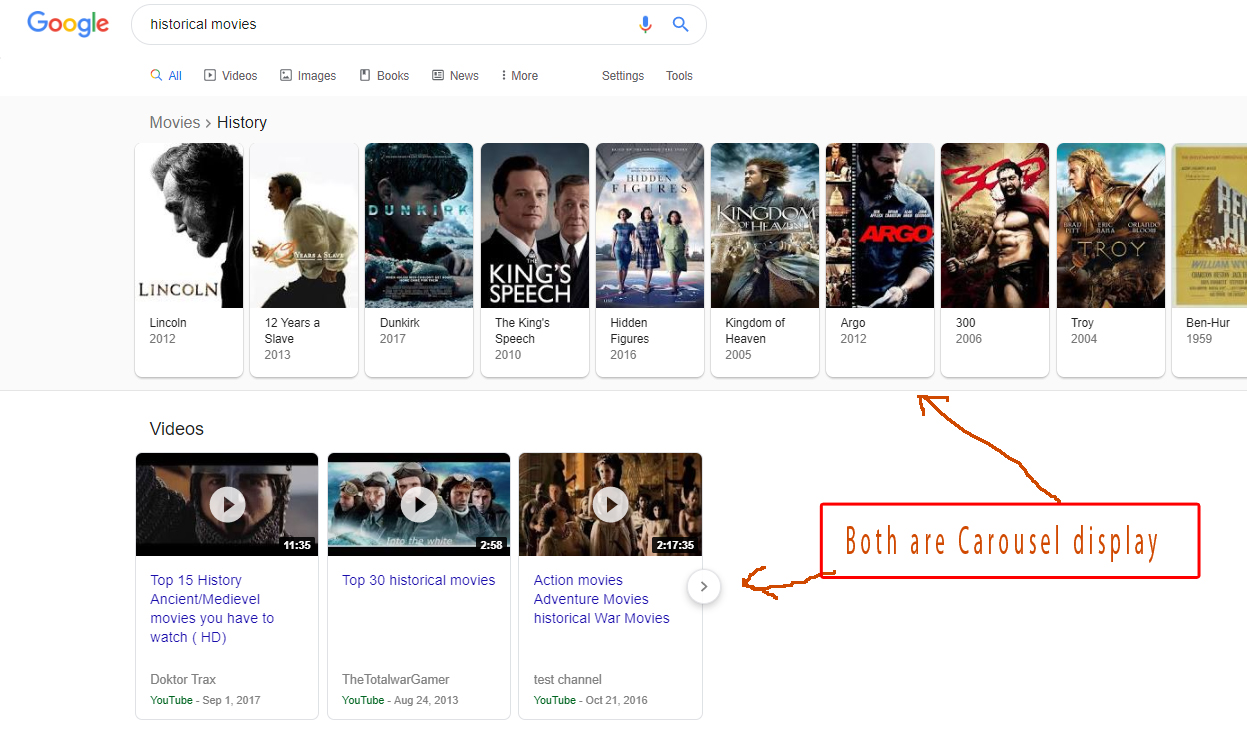Click the blue search magnifier icon
Image resolution: width=1247 pixels, height=753 pixels.
681,24
